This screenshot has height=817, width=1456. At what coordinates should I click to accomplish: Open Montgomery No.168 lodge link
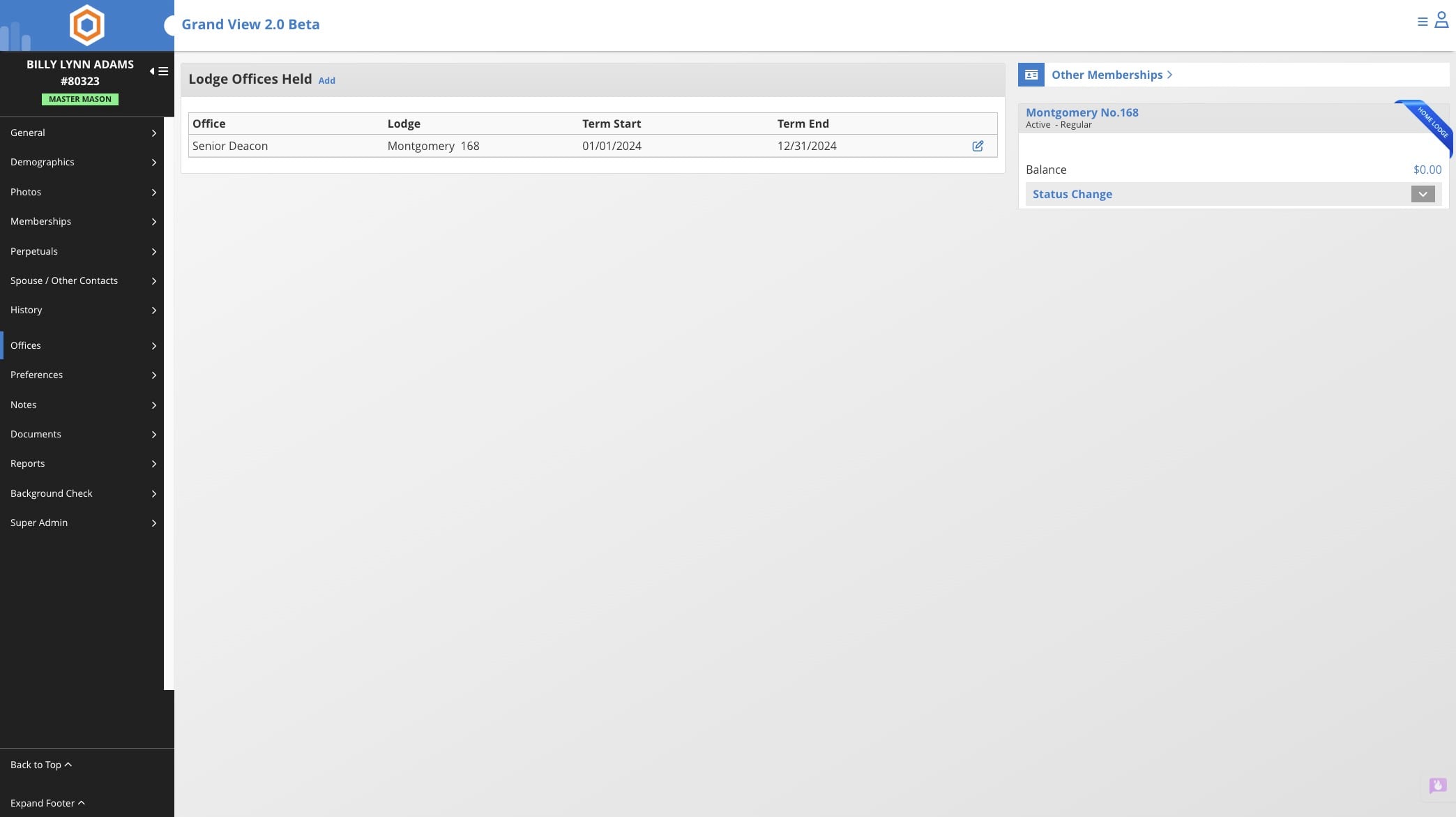tap(1082, 112)
